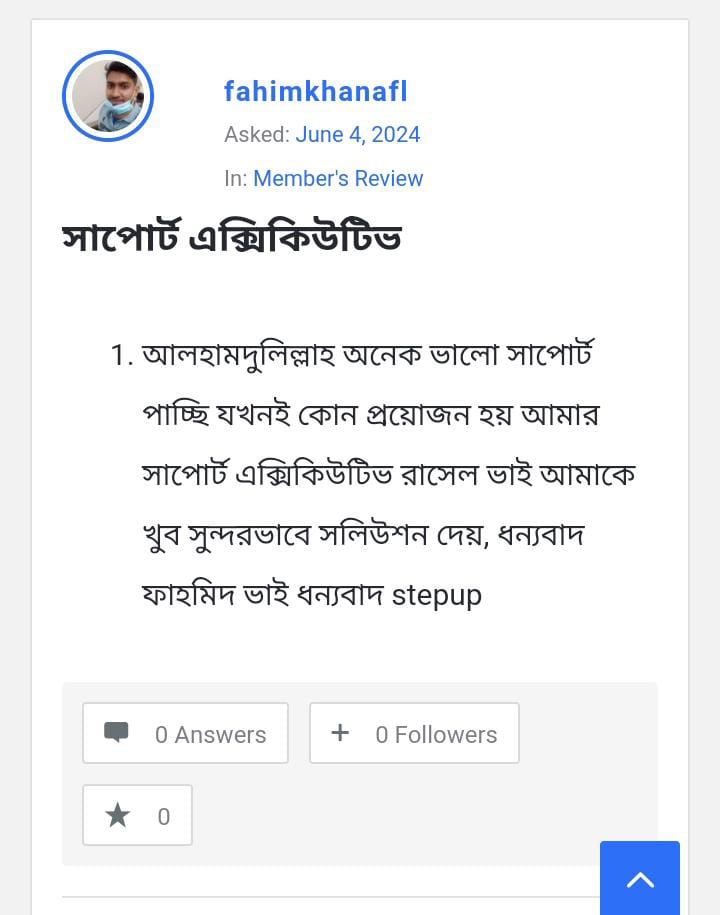Click the word stepup in the review
This screenshot has width=720, height=915.
point(436,595)
